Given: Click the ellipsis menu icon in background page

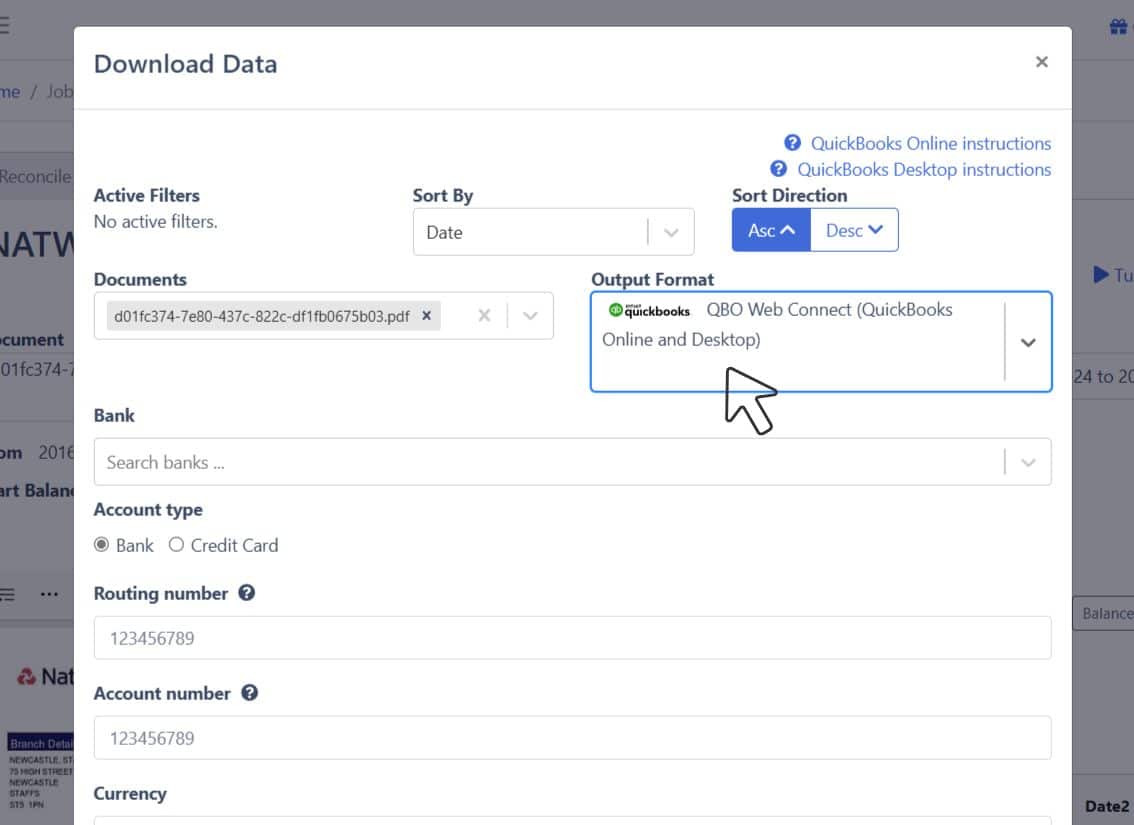Looking at the screenshot, I should (x=49, y=594).
